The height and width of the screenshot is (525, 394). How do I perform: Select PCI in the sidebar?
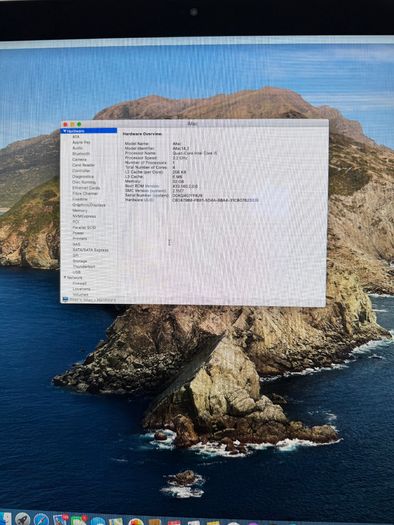(76, 222)
